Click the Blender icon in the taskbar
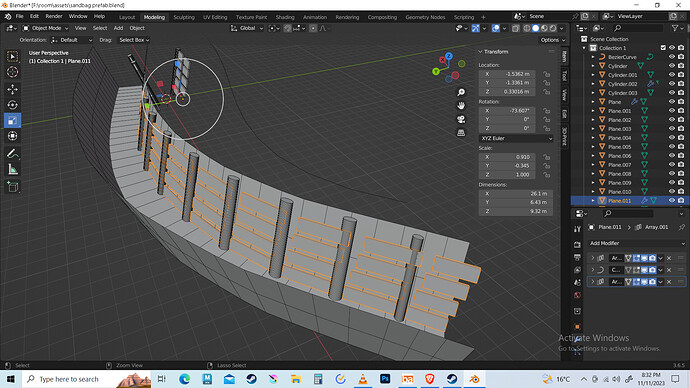 [474, 379]
